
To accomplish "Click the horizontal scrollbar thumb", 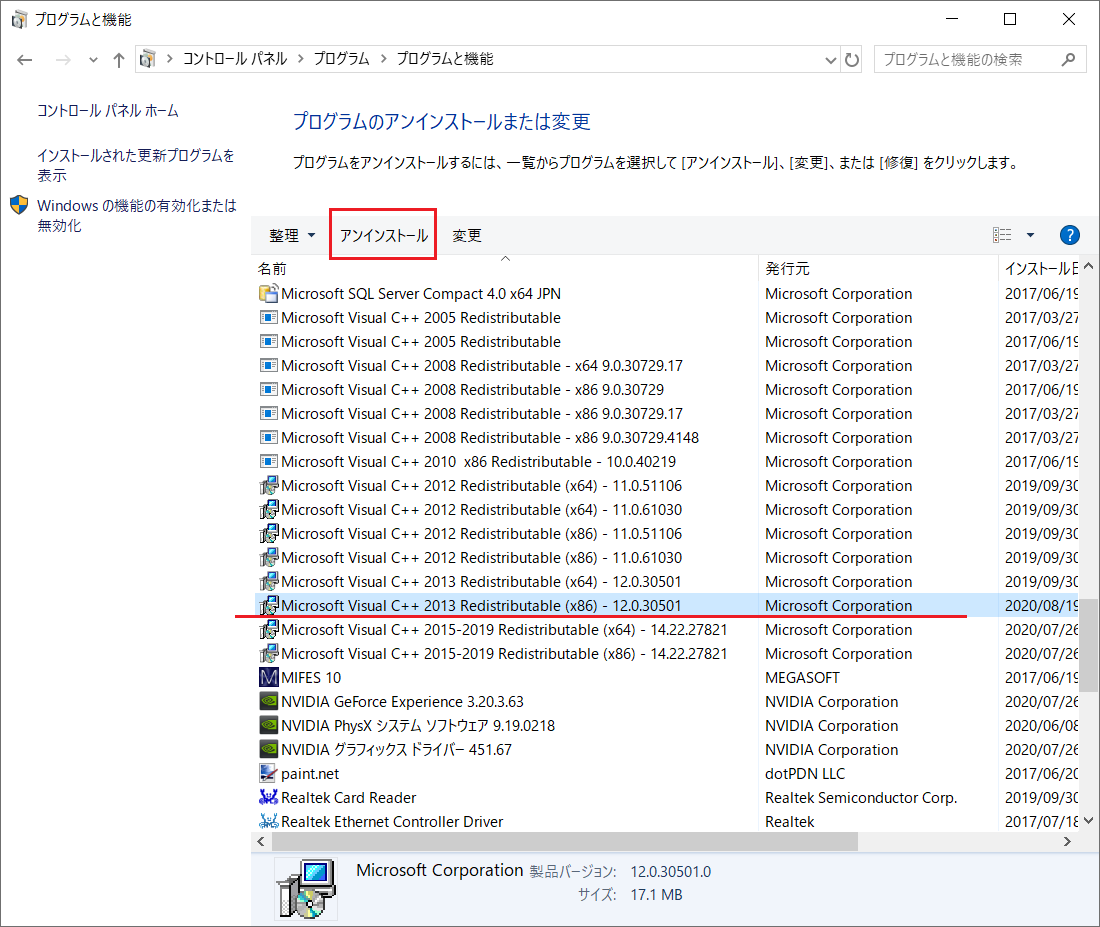I will click(x=565, y=841).
